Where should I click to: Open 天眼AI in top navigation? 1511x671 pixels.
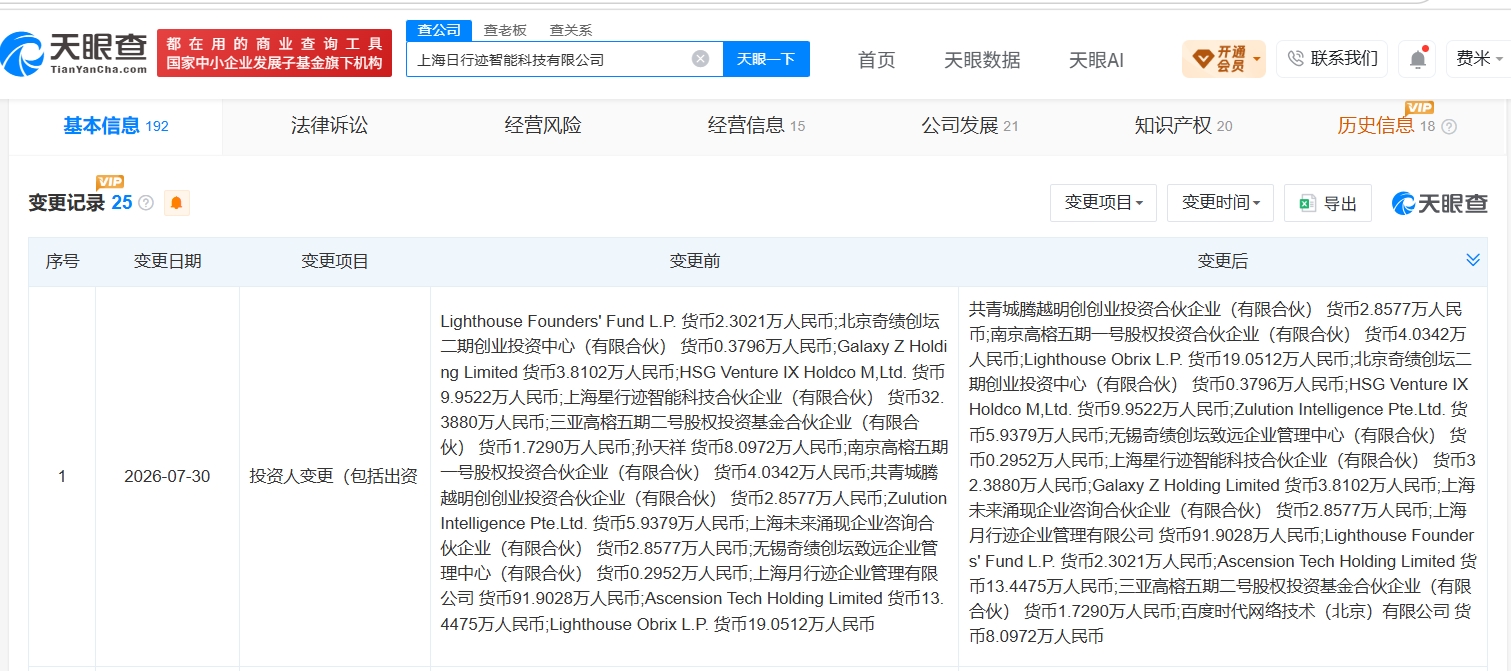tap(1096, 60)
